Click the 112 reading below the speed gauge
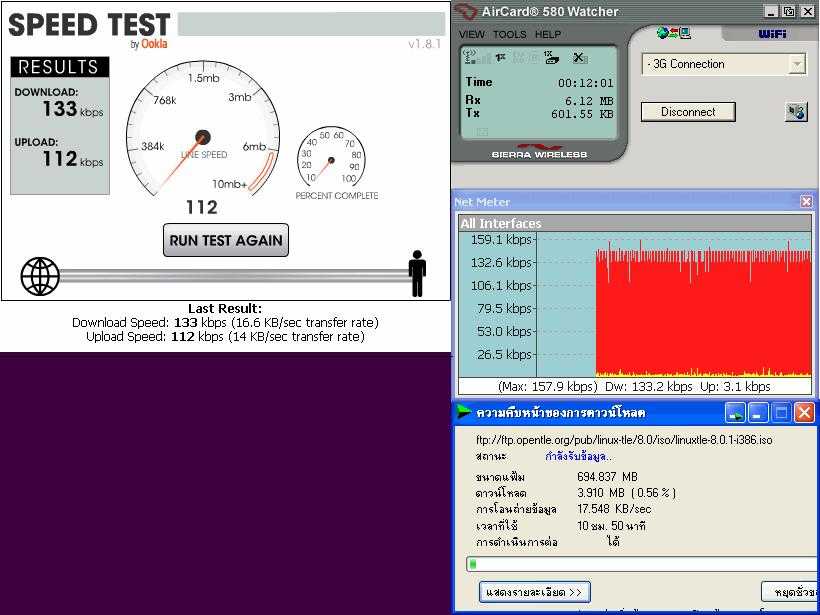This screenshot has width=820, height=615. coord(202,208)
